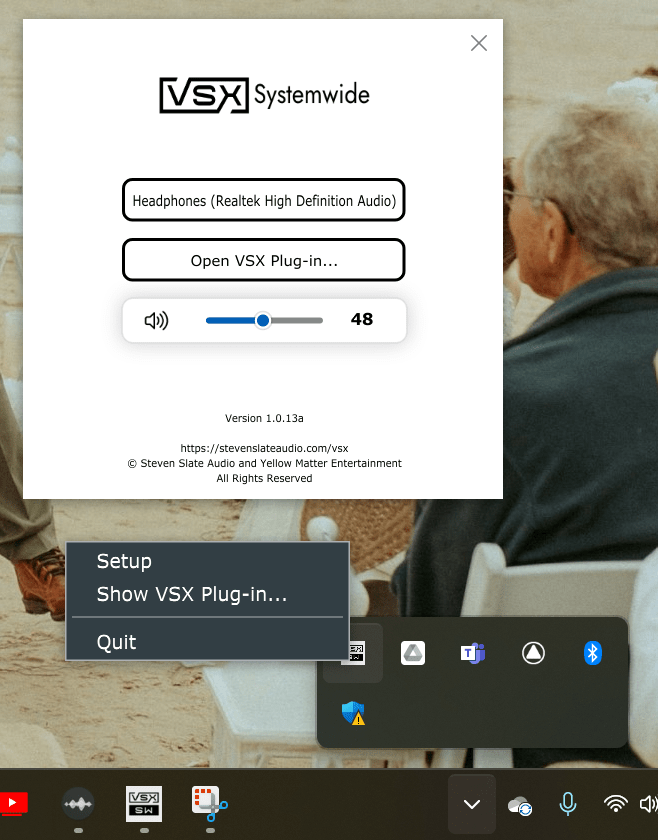Choose Show VSX Plug-in menu entry
The width and height of the screenshot is (658, 840).
click(192, 594)
